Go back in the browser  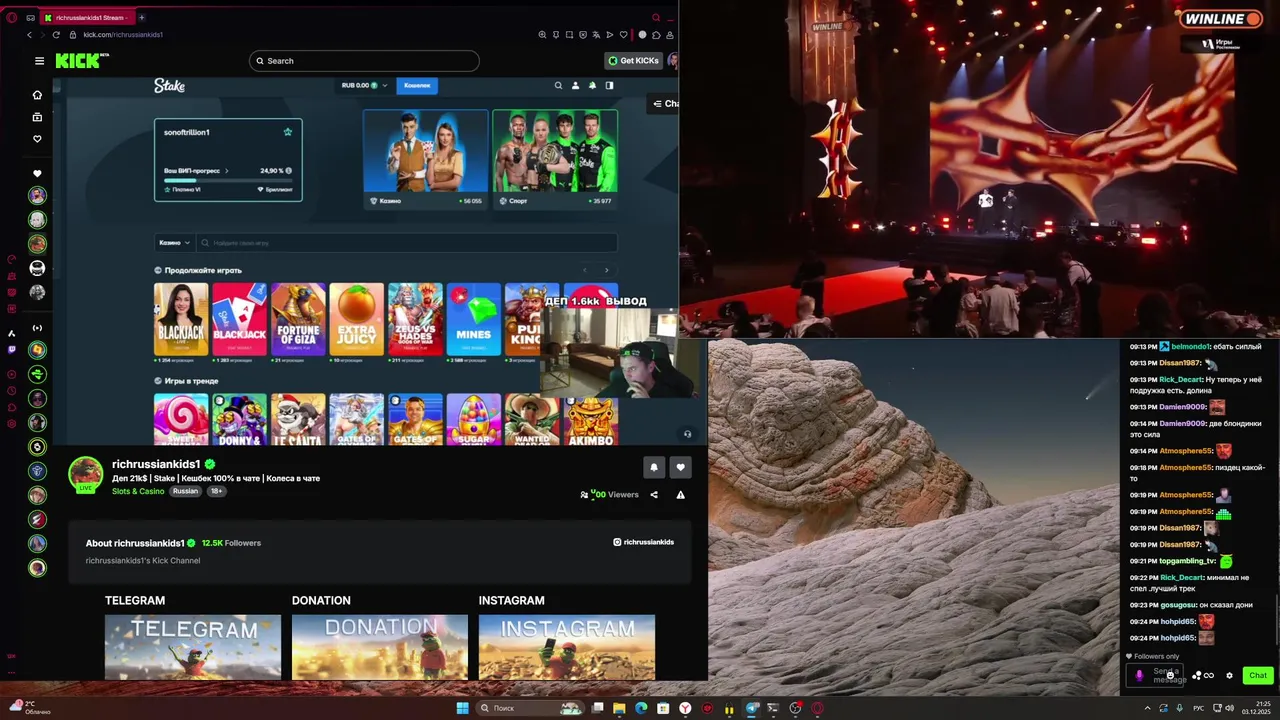pyautogui.click(x=29, y=35)
